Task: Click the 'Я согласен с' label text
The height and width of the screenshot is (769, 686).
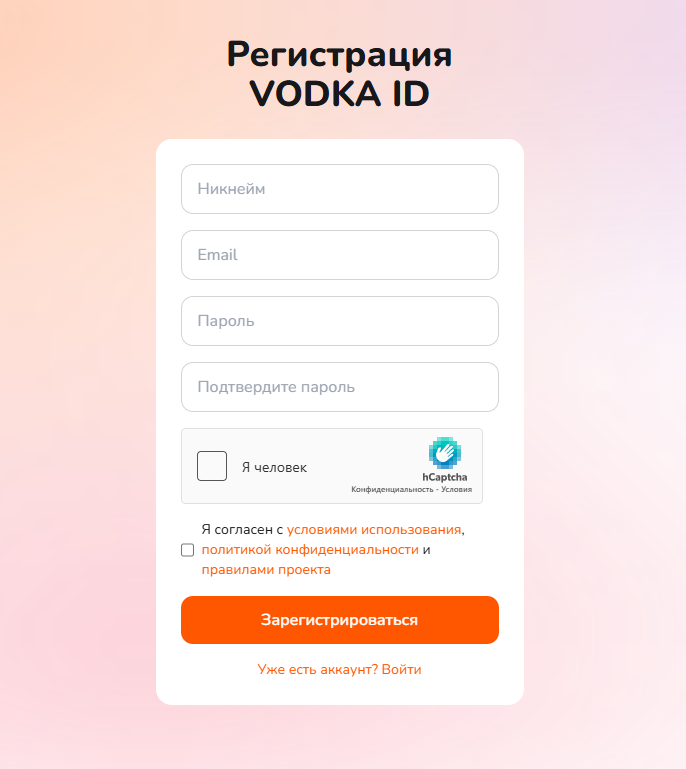Action: tap(243, 530)
